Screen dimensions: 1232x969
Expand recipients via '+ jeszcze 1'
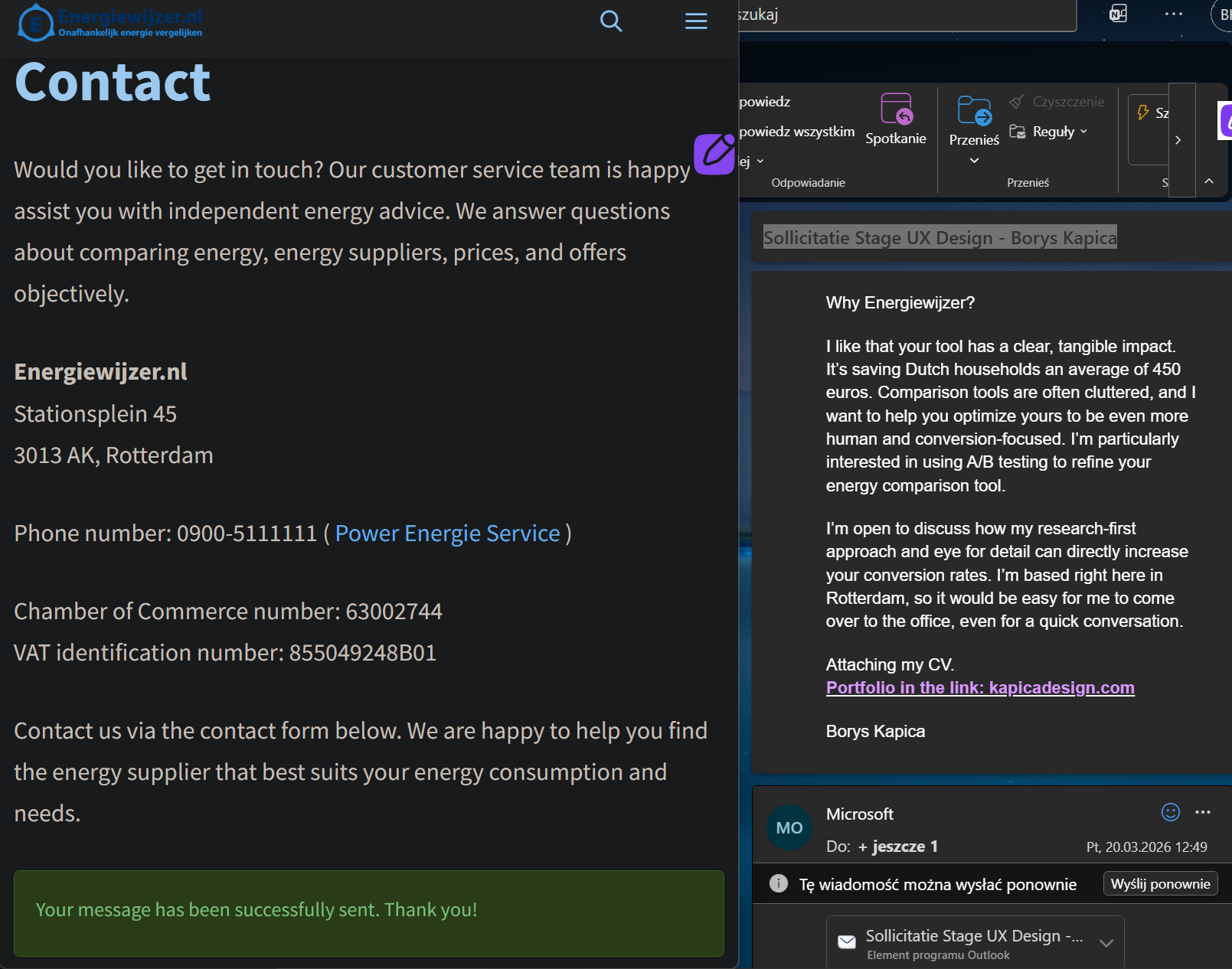click(897, 847)
